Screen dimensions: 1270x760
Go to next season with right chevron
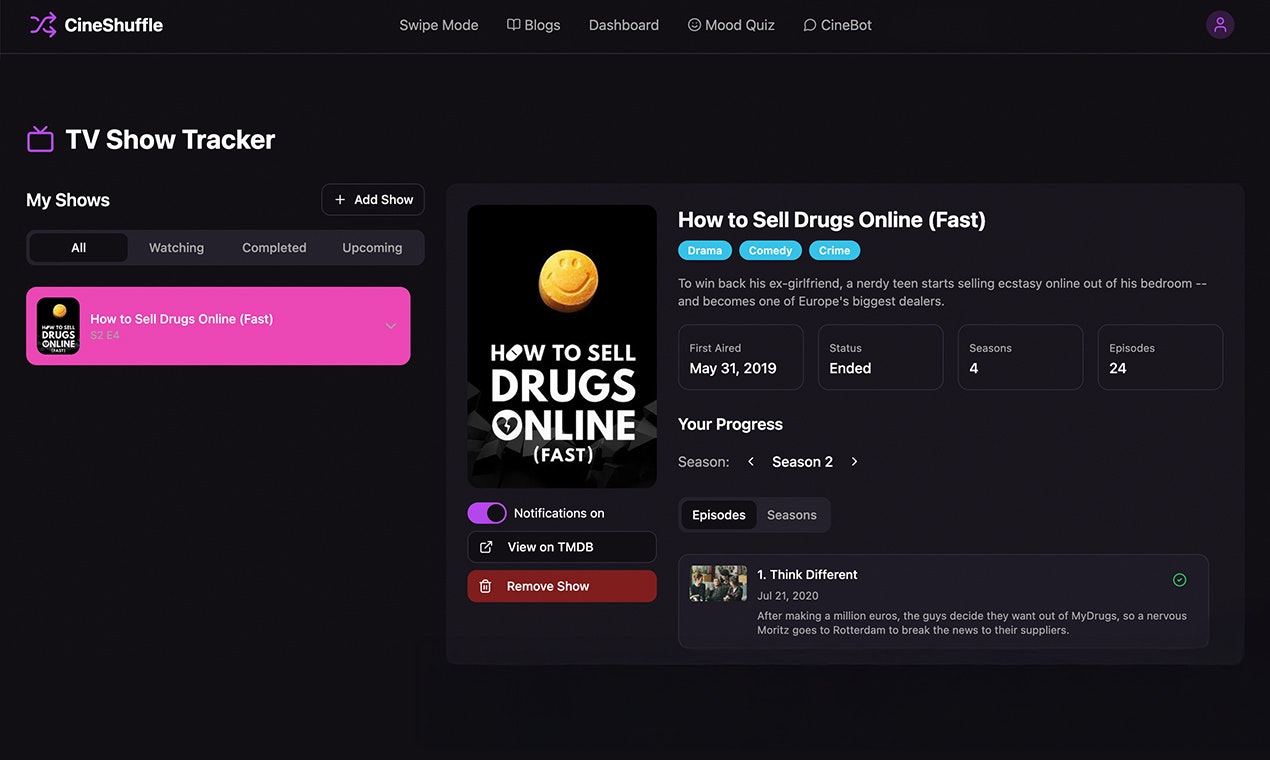tap(854, 462)
